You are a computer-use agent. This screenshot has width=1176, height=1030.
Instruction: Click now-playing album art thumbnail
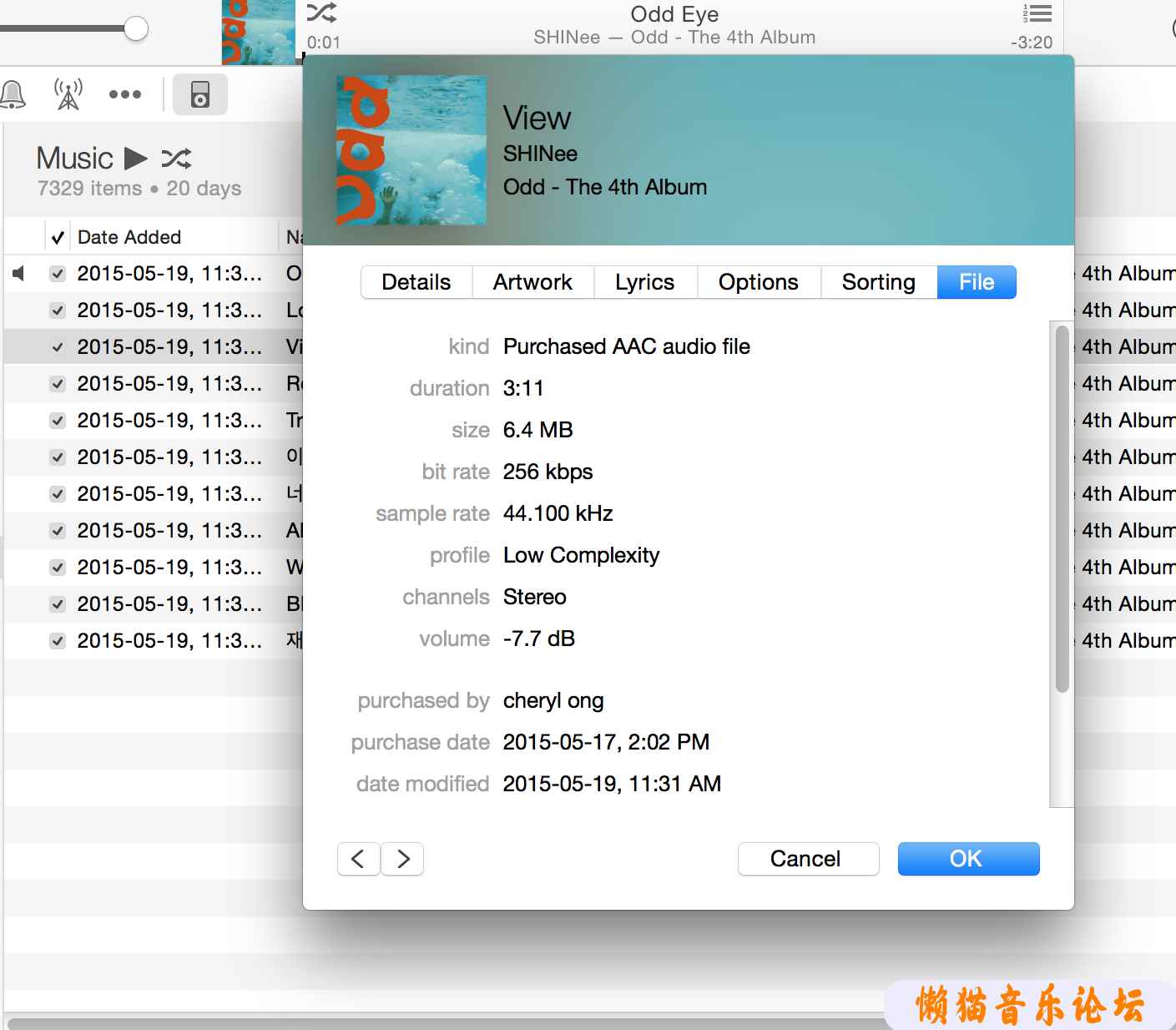[x=259, y=32]
